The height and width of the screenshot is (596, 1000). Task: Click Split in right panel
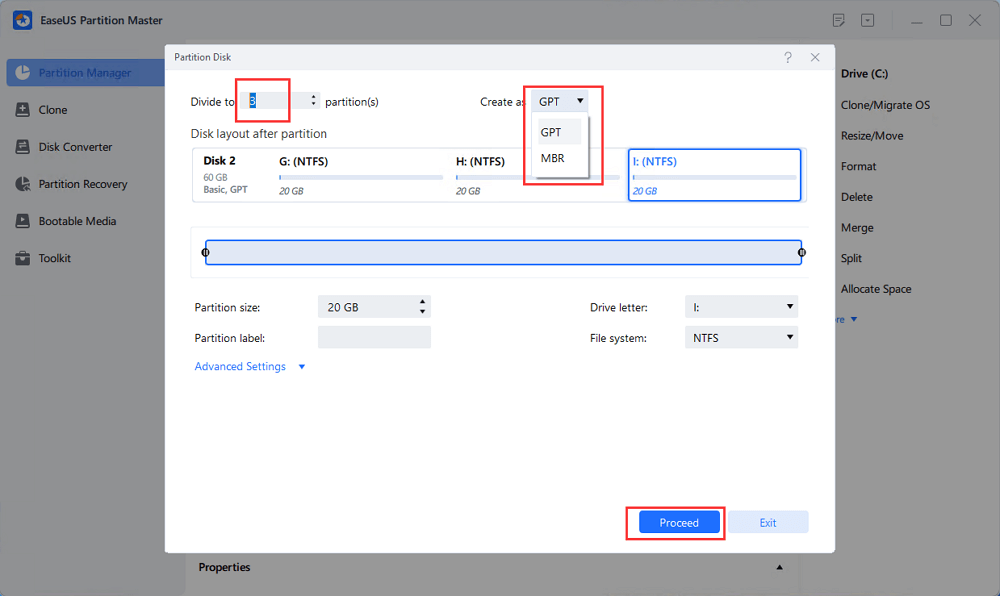(x=851, y=258)
